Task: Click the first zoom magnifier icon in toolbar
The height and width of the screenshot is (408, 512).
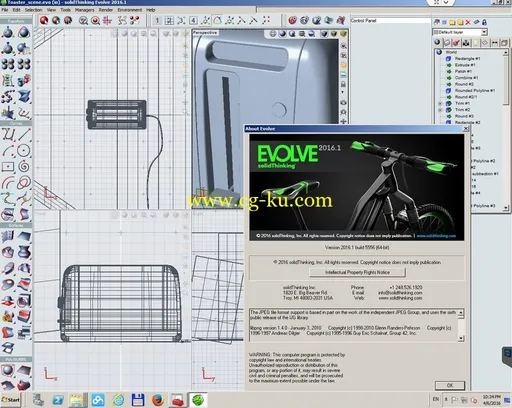Action: click(x=83, y=21)
